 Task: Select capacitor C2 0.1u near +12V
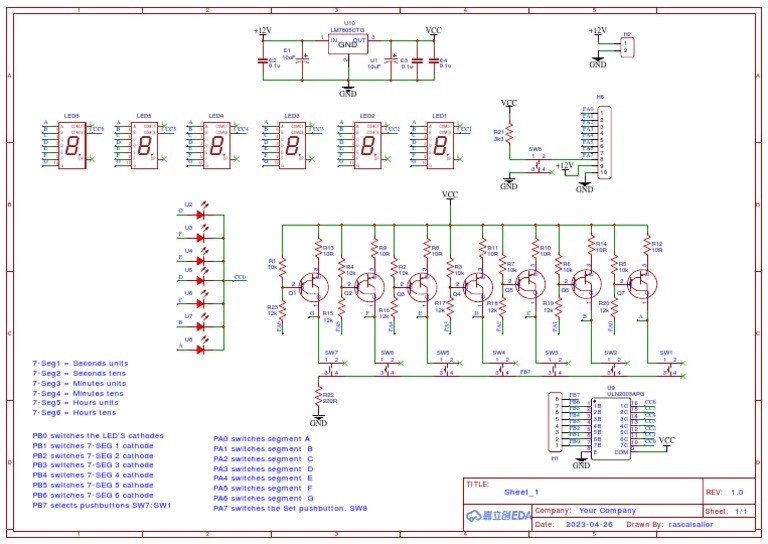tap(263, 61)
